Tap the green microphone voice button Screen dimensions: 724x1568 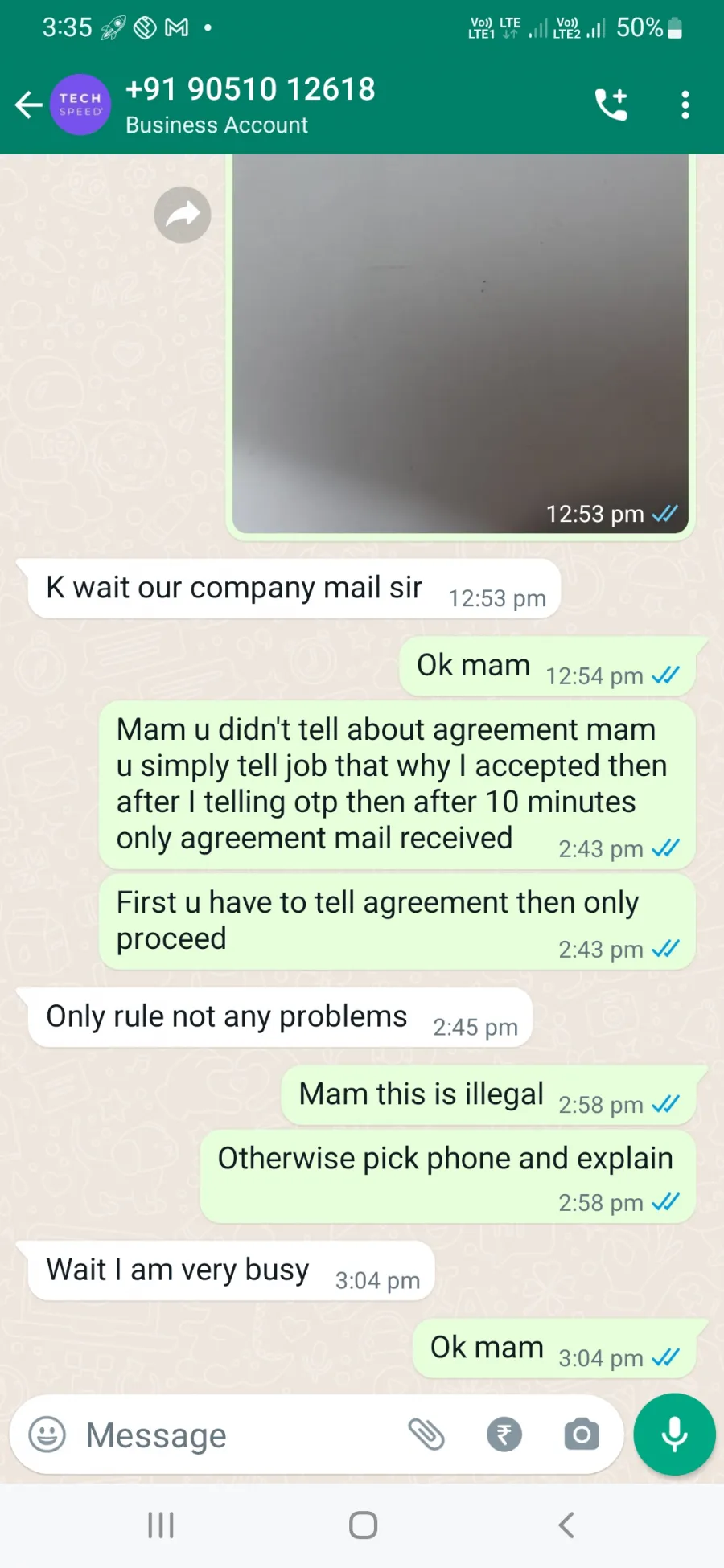[x=674, y=1435]
